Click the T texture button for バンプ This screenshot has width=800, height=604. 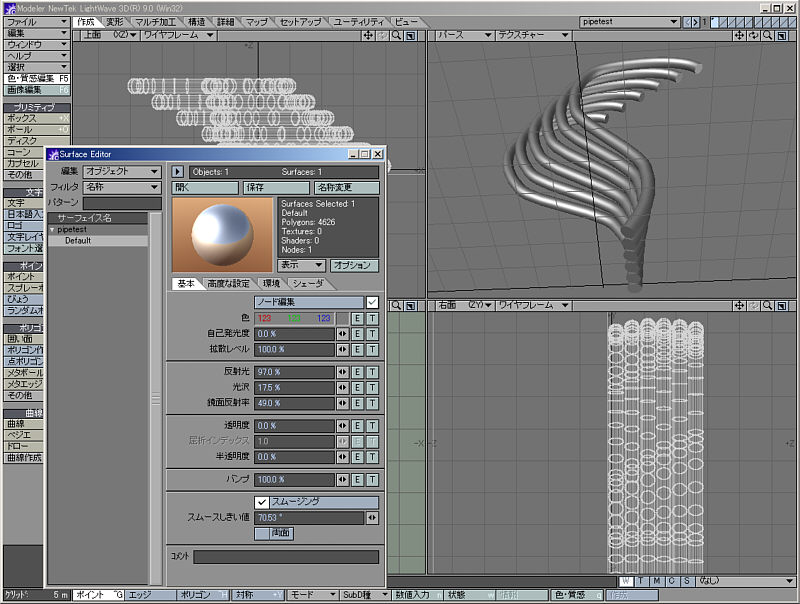tap(372, 479)
